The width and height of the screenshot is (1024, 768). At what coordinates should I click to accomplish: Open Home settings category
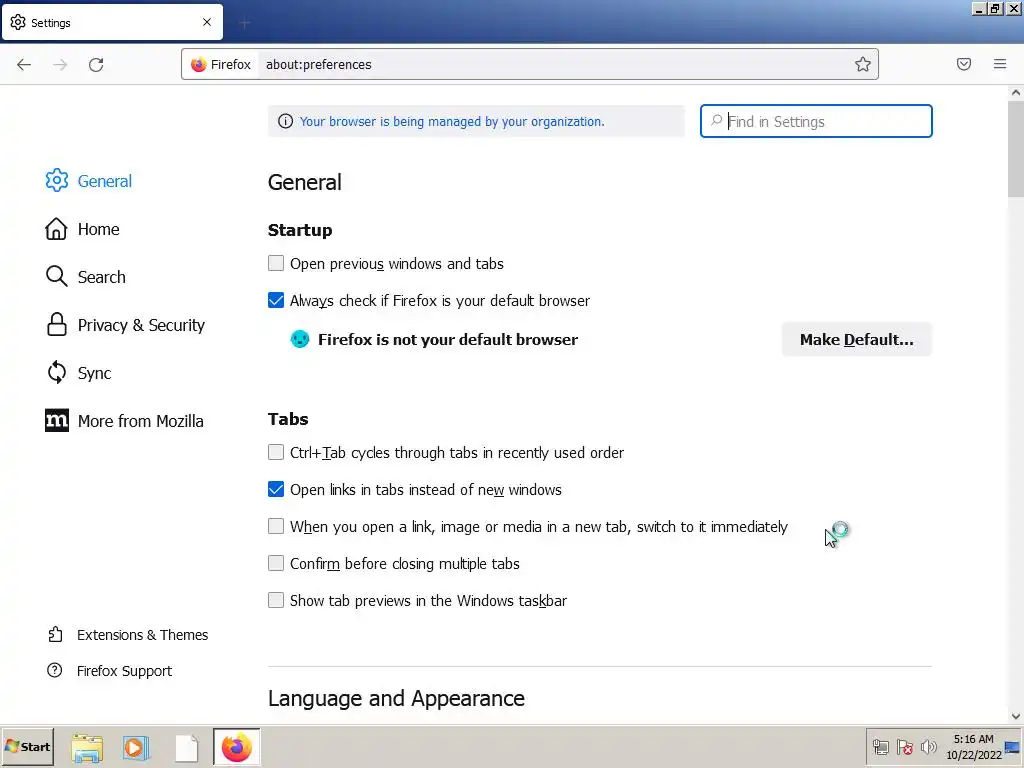click(x=82, y=229)
